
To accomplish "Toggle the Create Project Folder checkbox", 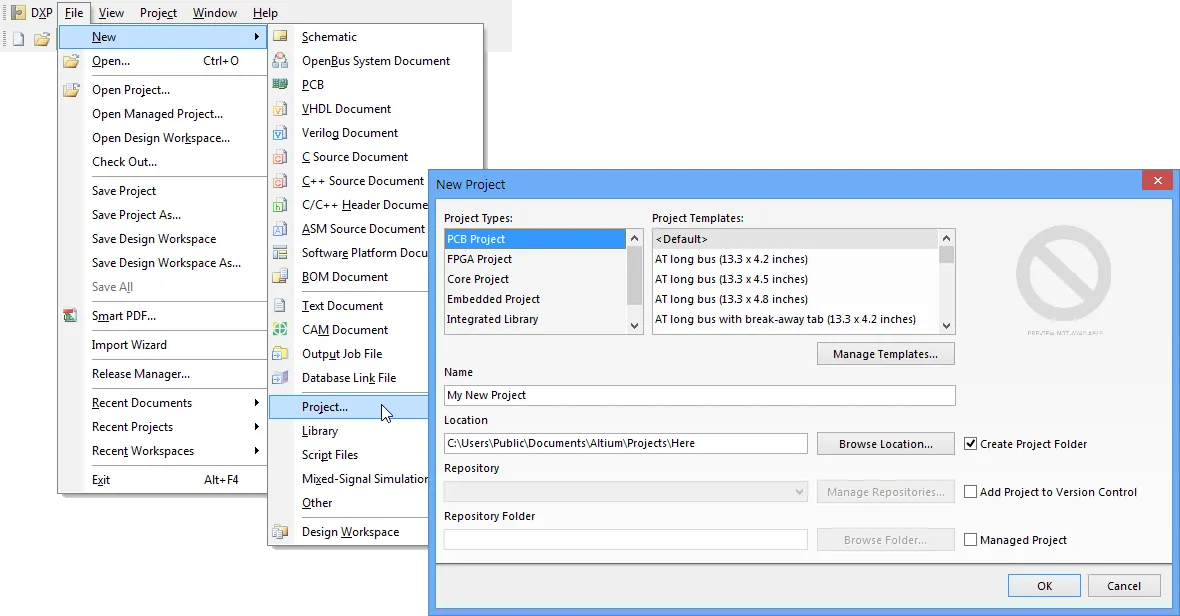I will [x=971, y=444].
